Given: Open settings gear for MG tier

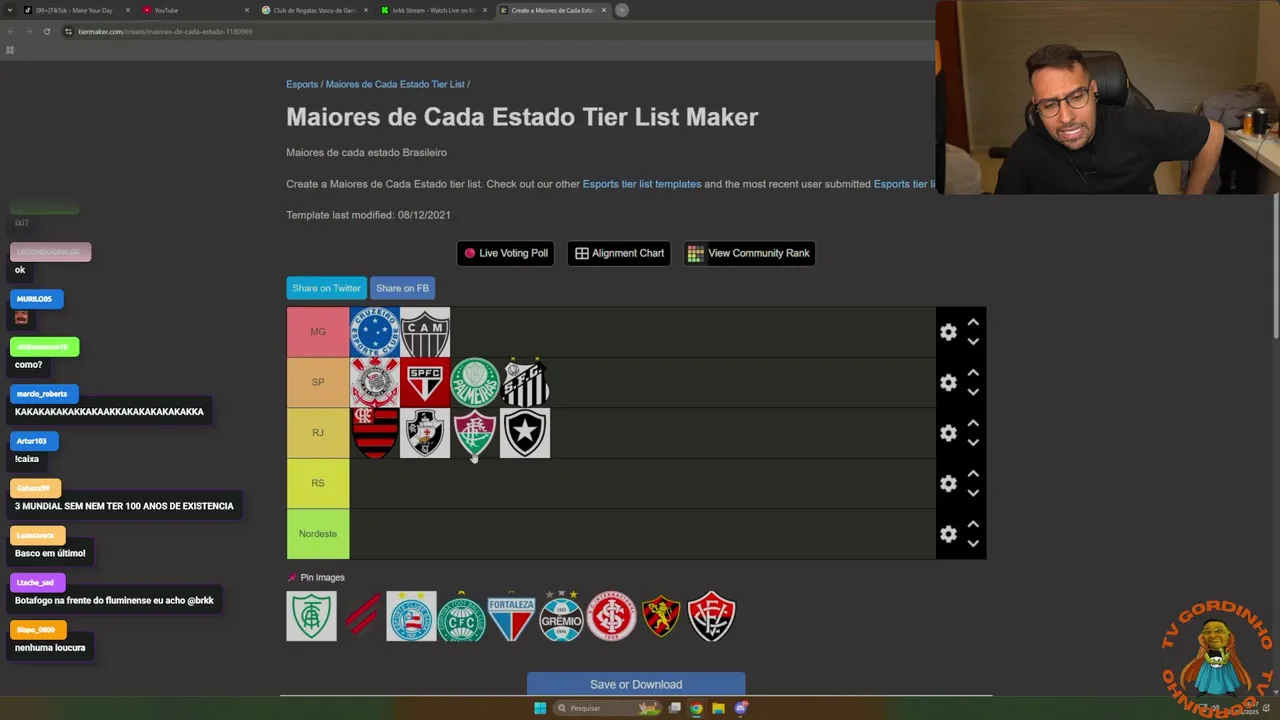Looking at the screenshot, I should pos(948,332).
